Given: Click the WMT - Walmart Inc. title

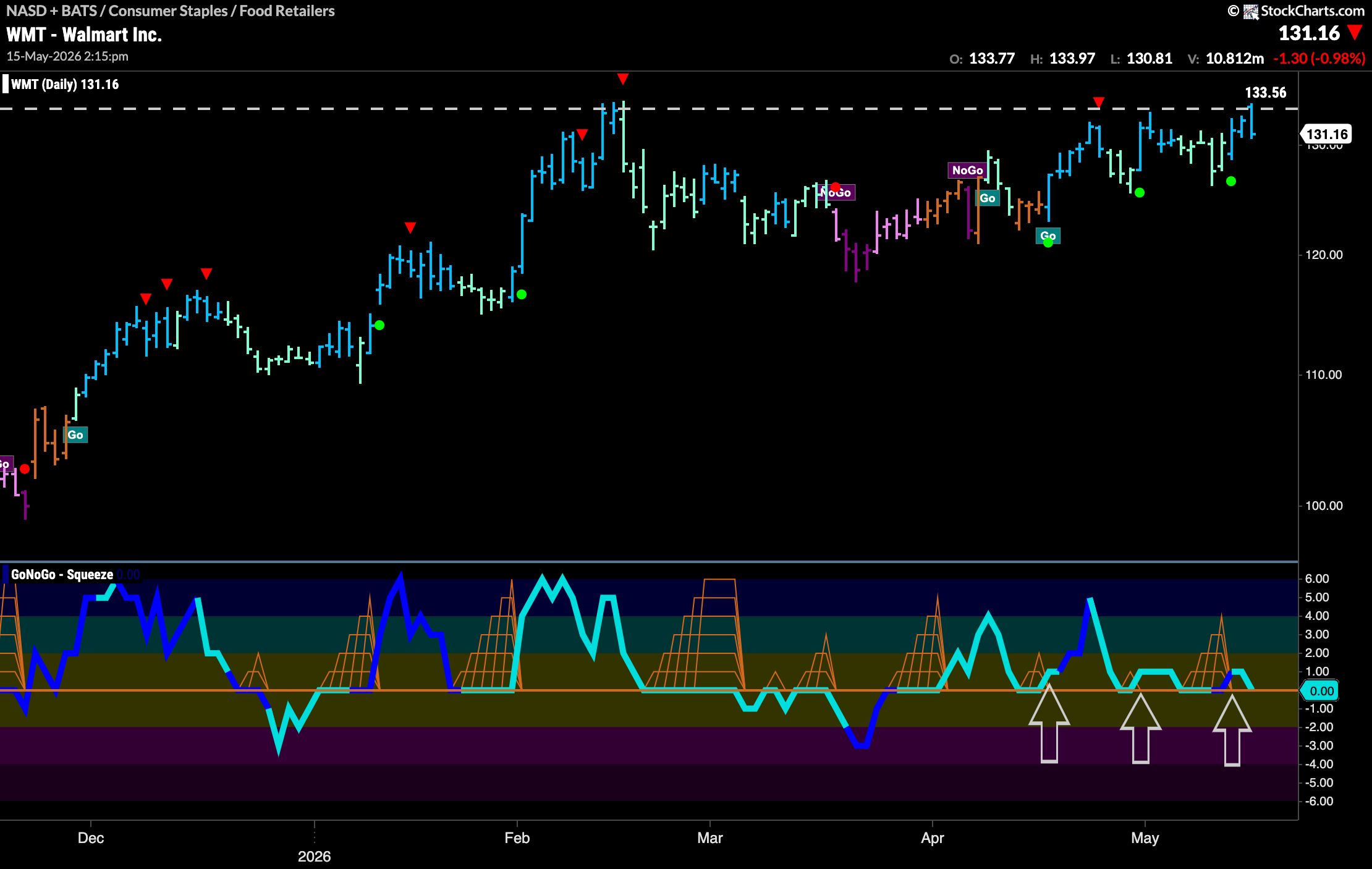Looking at the screenshot, I should pyautogui.click(x=84, y=35).
